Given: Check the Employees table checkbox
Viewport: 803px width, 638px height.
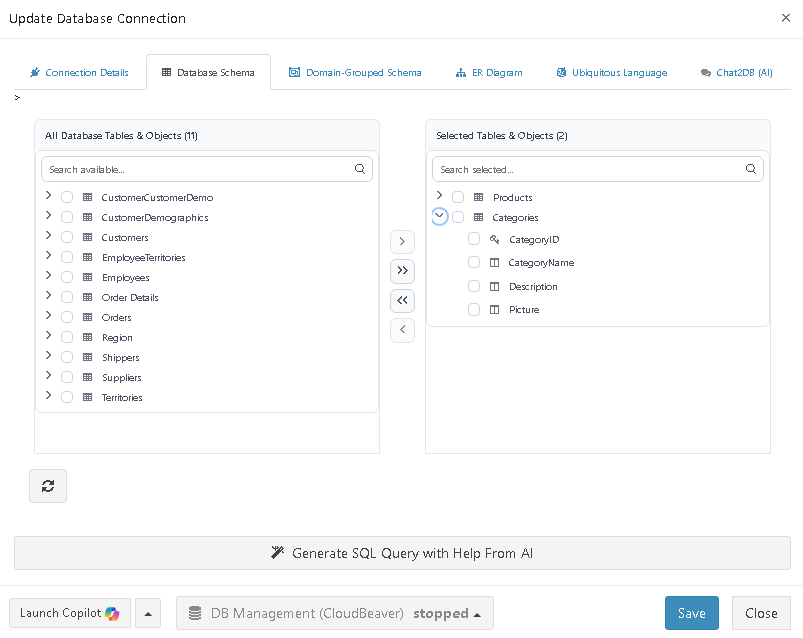Looking at the screenshot, I should point(67,277).
